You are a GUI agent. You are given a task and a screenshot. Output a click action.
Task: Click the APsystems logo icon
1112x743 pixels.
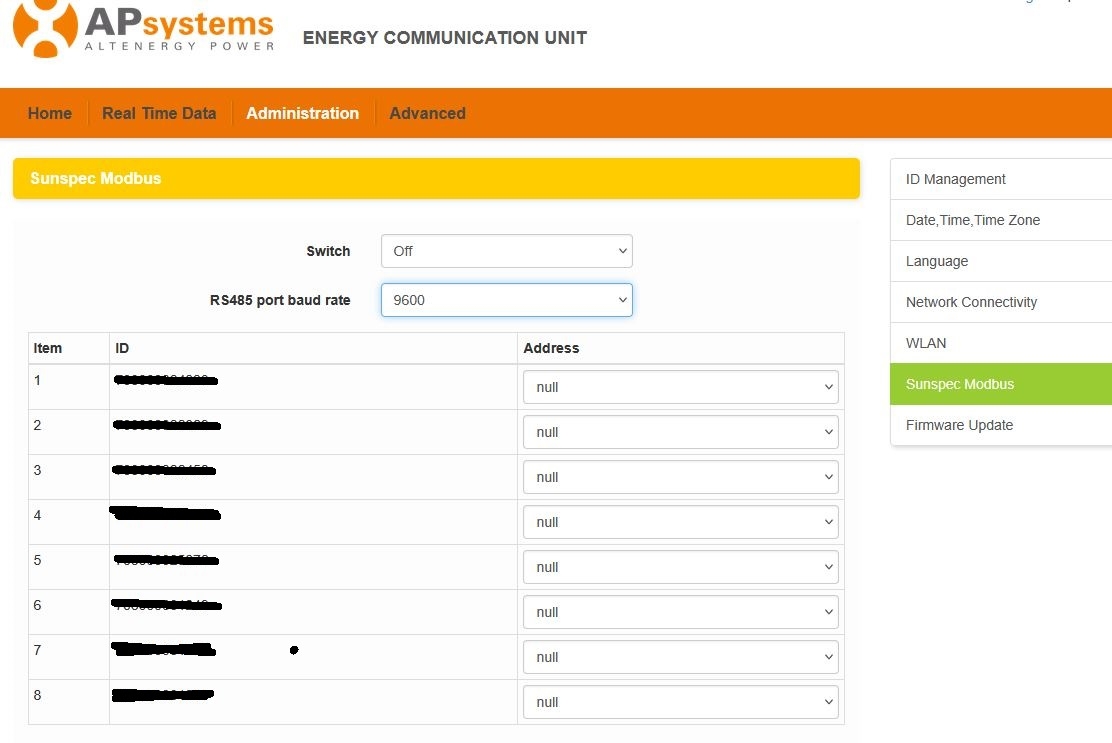45,27
